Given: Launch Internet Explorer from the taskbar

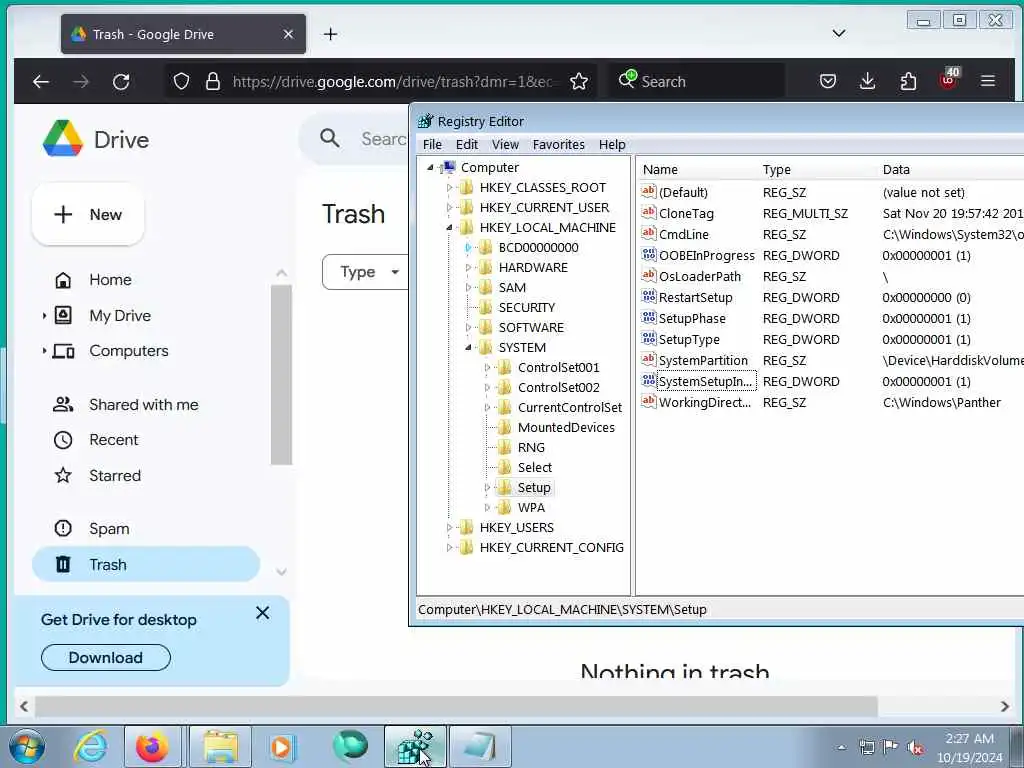Looking at the screenshot, I should coord(90,747).
